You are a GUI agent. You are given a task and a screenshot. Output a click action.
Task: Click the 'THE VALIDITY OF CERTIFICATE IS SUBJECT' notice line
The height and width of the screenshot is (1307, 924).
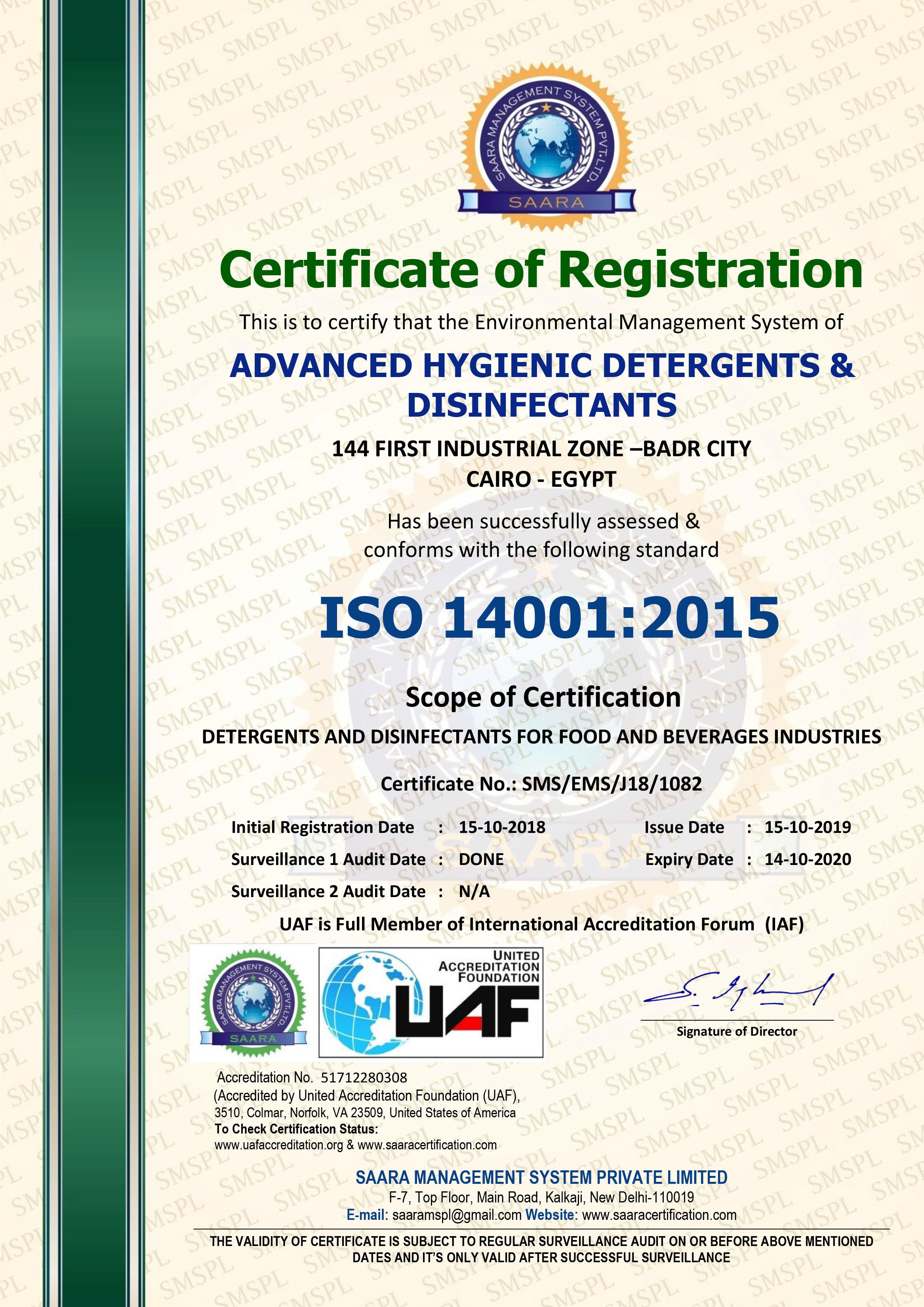coord(541,1241)
